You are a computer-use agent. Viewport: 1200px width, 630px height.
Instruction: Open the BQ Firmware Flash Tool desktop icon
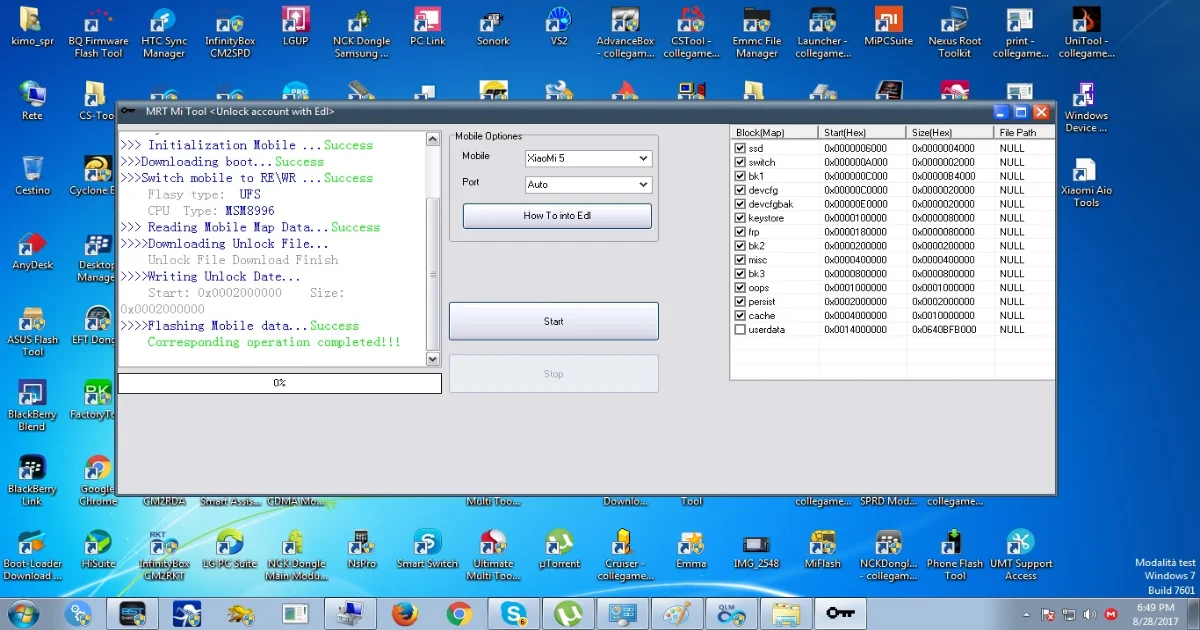[98, 32]
